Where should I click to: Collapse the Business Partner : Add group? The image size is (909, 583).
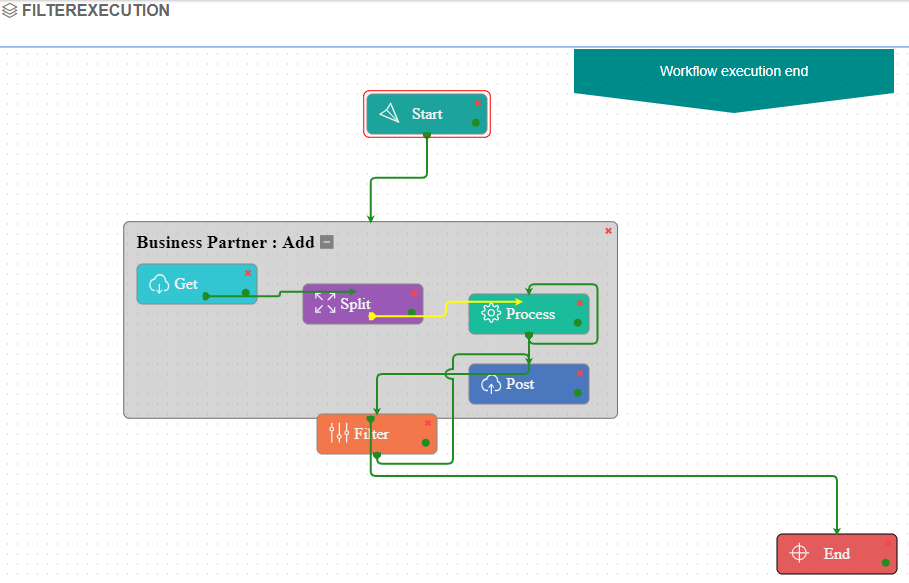(325, 241)
